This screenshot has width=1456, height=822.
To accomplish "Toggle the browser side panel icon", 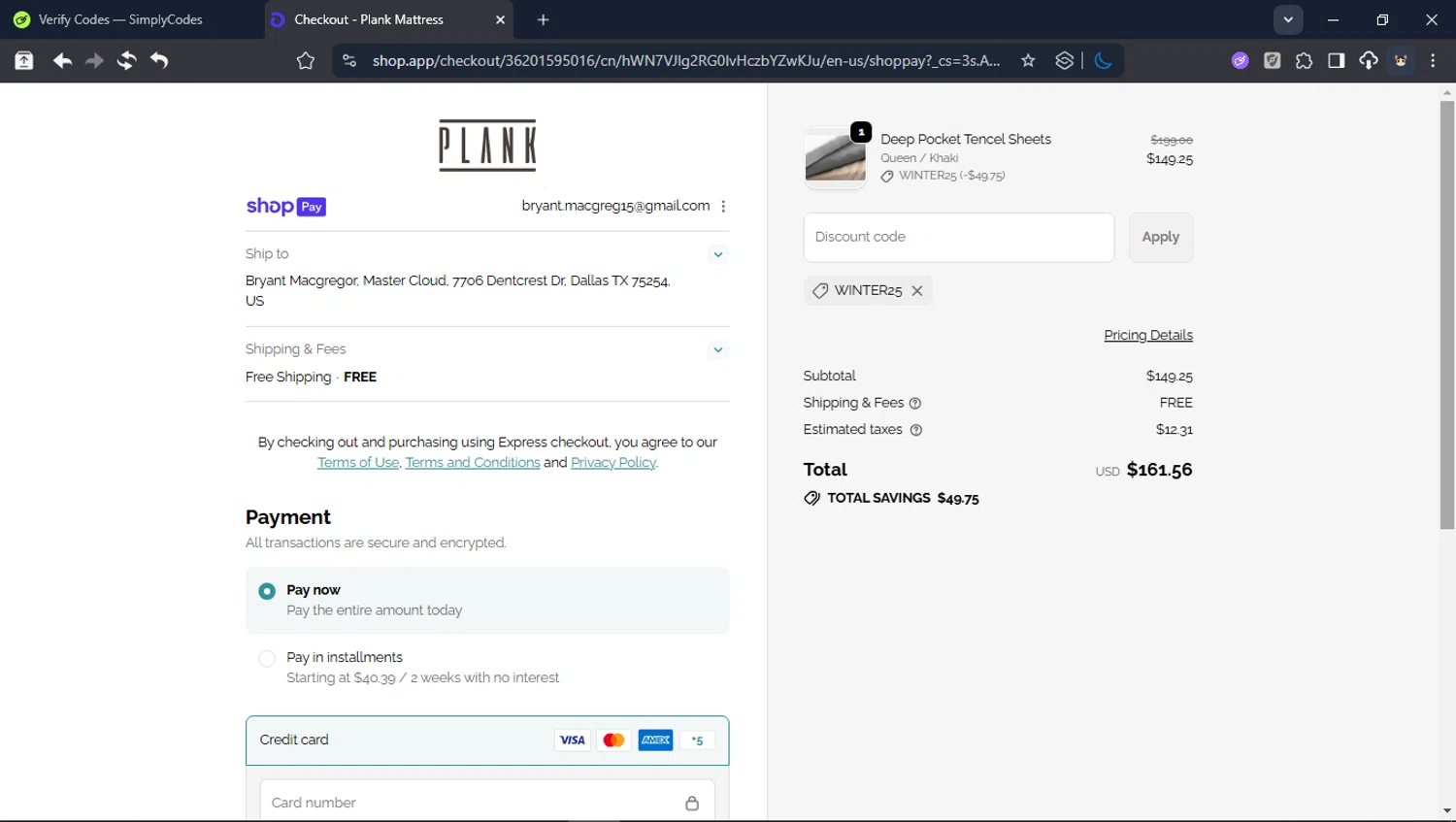I will [x=1336, y=60].
